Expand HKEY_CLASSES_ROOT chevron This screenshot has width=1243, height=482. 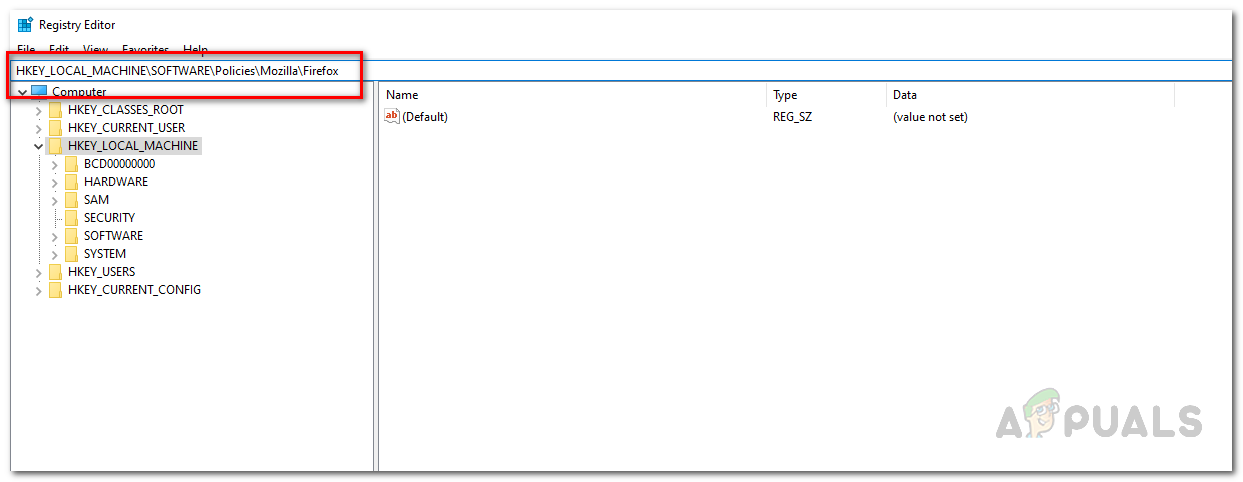(38, 110)
